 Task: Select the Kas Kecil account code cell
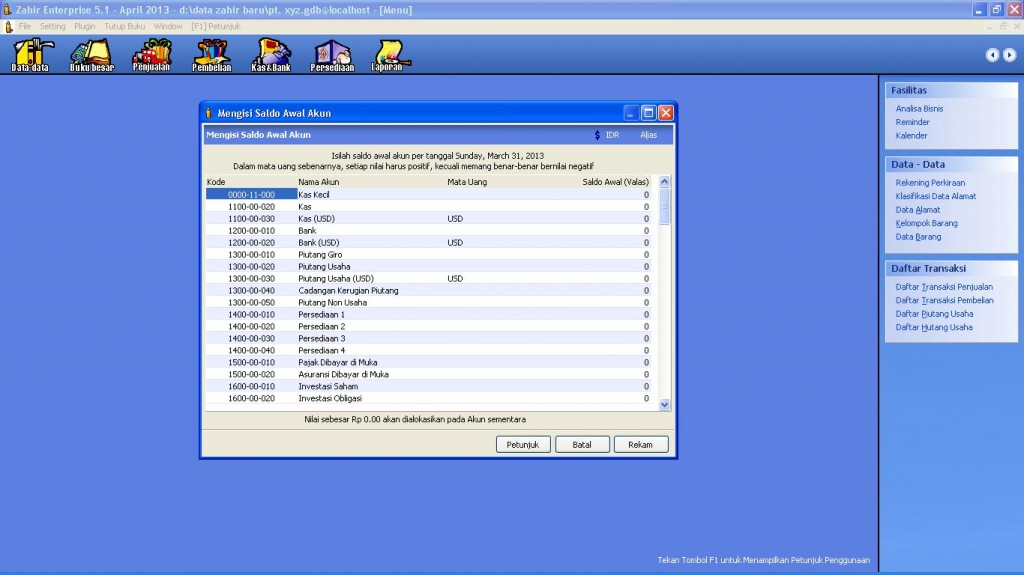[x=250, y=195]
